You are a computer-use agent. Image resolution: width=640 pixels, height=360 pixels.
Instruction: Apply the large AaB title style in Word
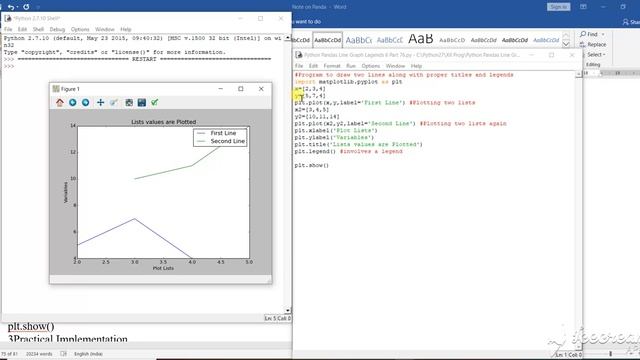coord(420,39)
